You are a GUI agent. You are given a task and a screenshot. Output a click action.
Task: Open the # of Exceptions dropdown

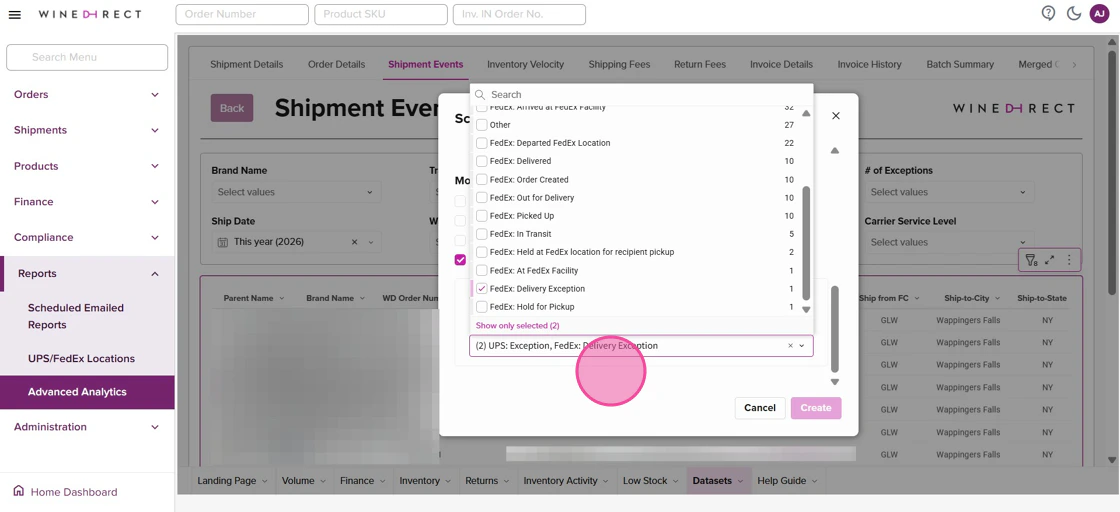[x=949, y=192]
